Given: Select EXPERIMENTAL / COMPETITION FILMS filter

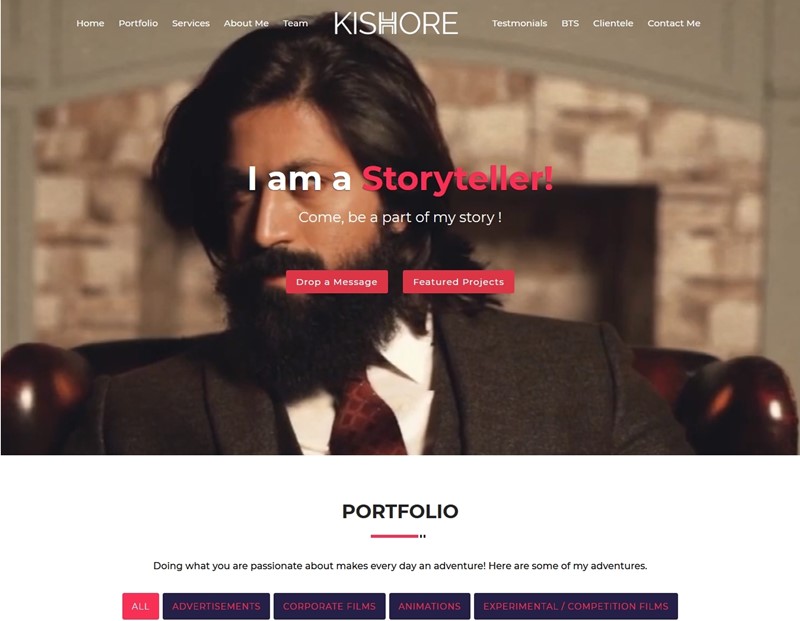Looking at the screenshot, I should [576, 606].
